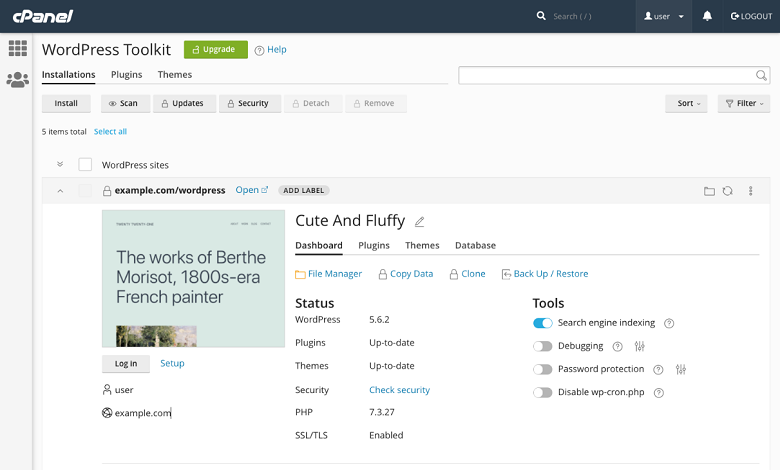Open the site Database tab
The height and width of the screenshot is (470, 780).
(x=475, y=245)
